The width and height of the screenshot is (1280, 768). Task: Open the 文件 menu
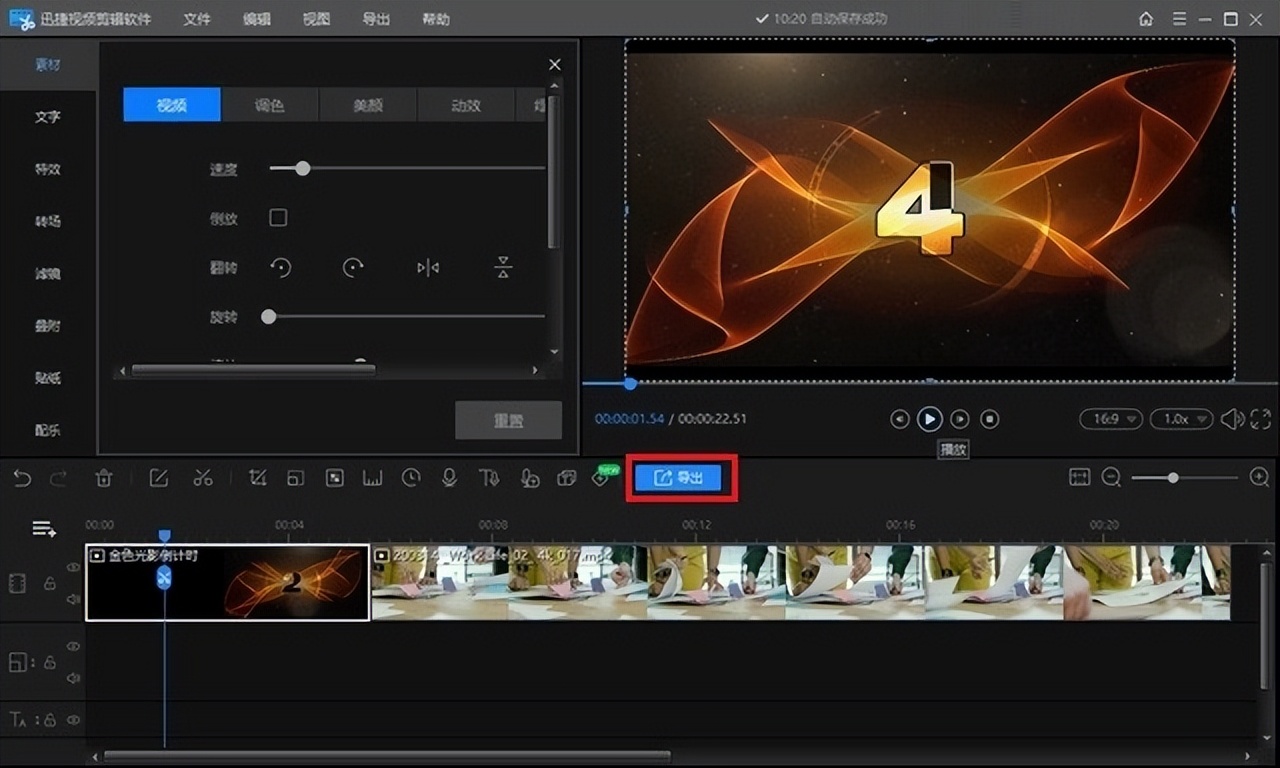[197, 19]
